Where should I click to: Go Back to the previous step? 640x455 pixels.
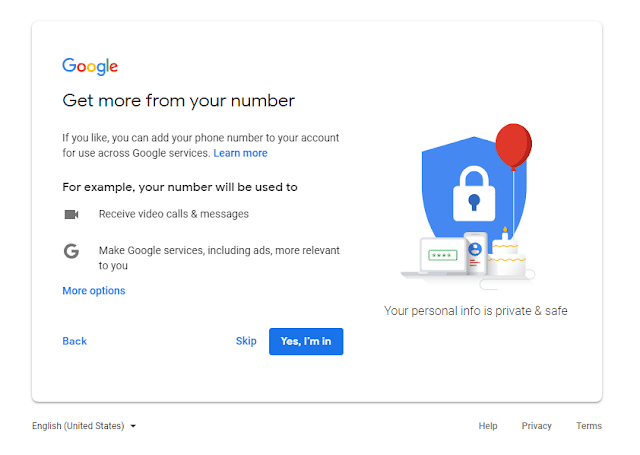click(75, 341)
